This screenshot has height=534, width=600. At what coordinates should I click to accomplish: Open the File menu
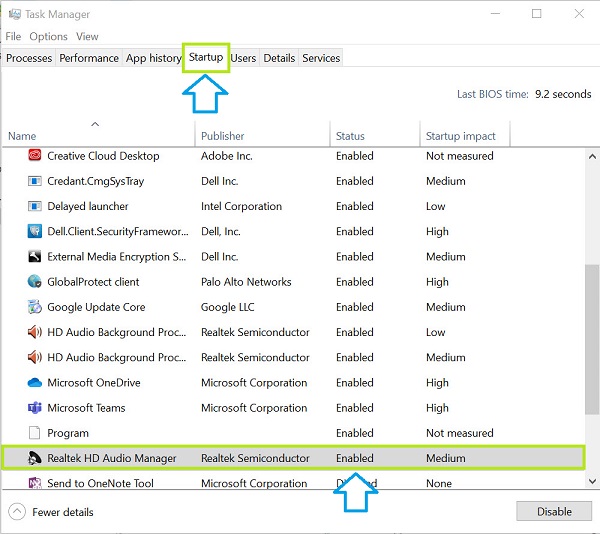(x=13, y=36)
